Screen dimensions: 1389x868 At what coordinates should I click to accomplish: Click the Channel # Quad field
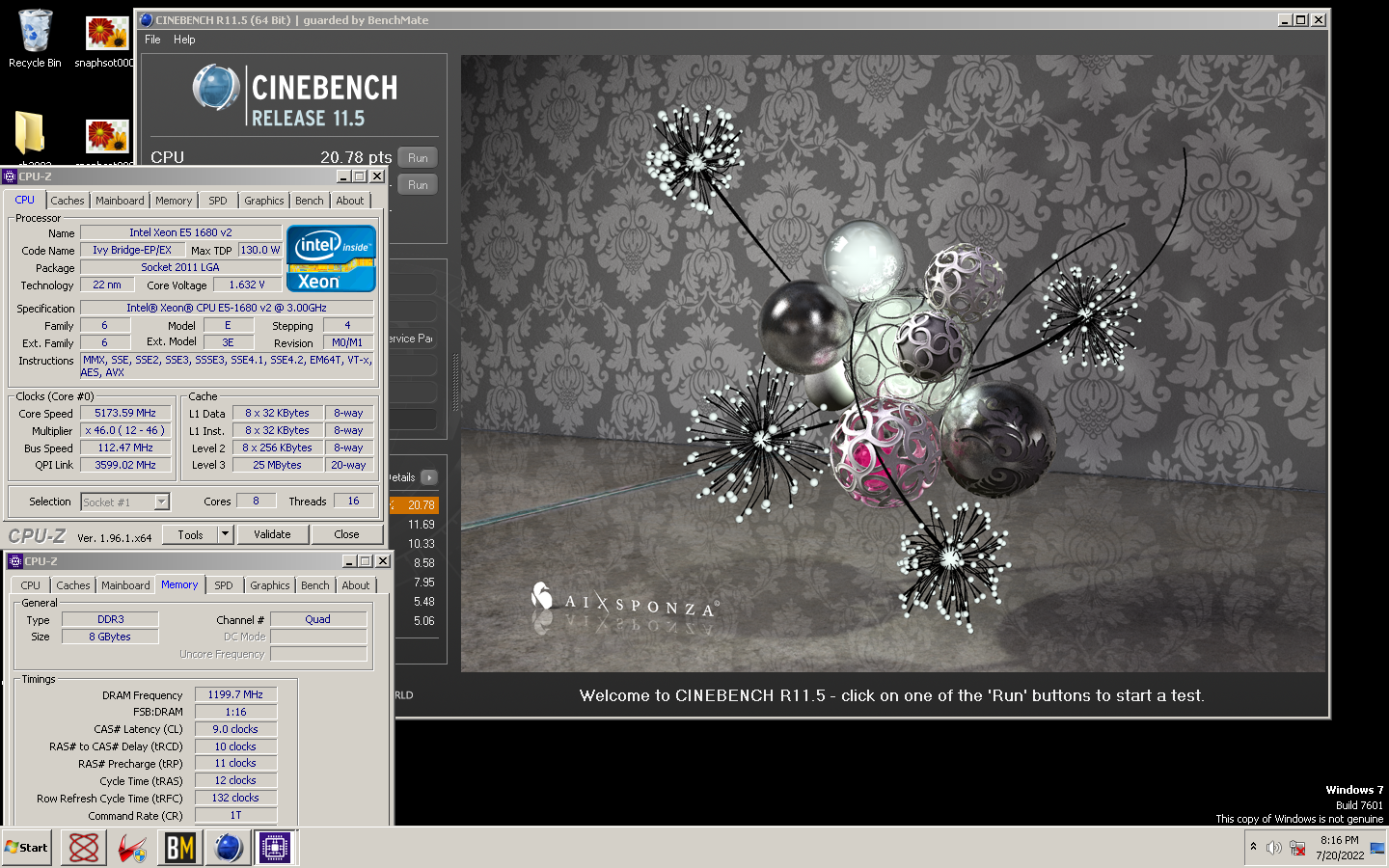coord(318,619)
